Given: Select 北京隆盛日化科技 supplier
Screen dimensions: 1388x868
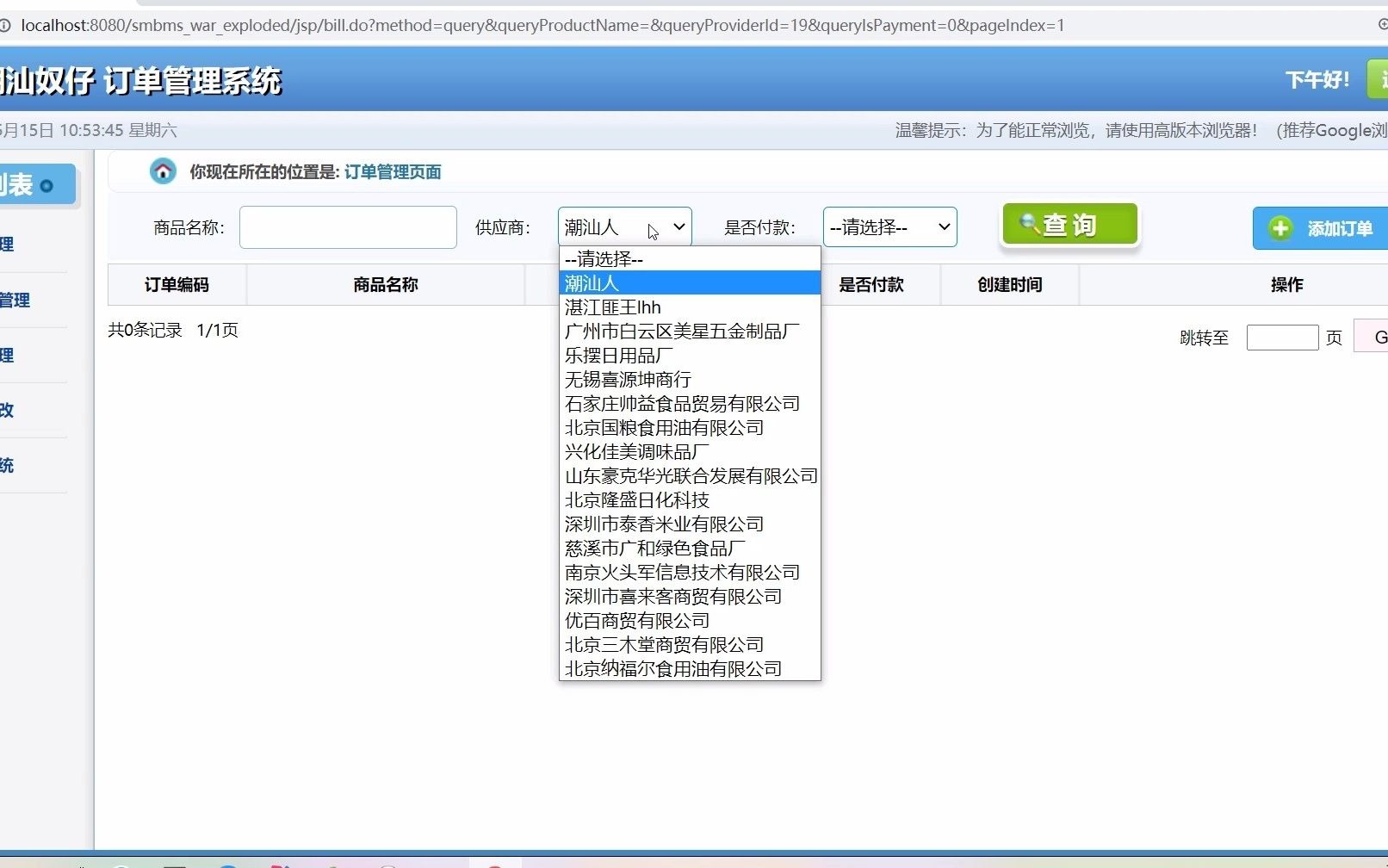Looking at the screenshot, I should (690, 499).
